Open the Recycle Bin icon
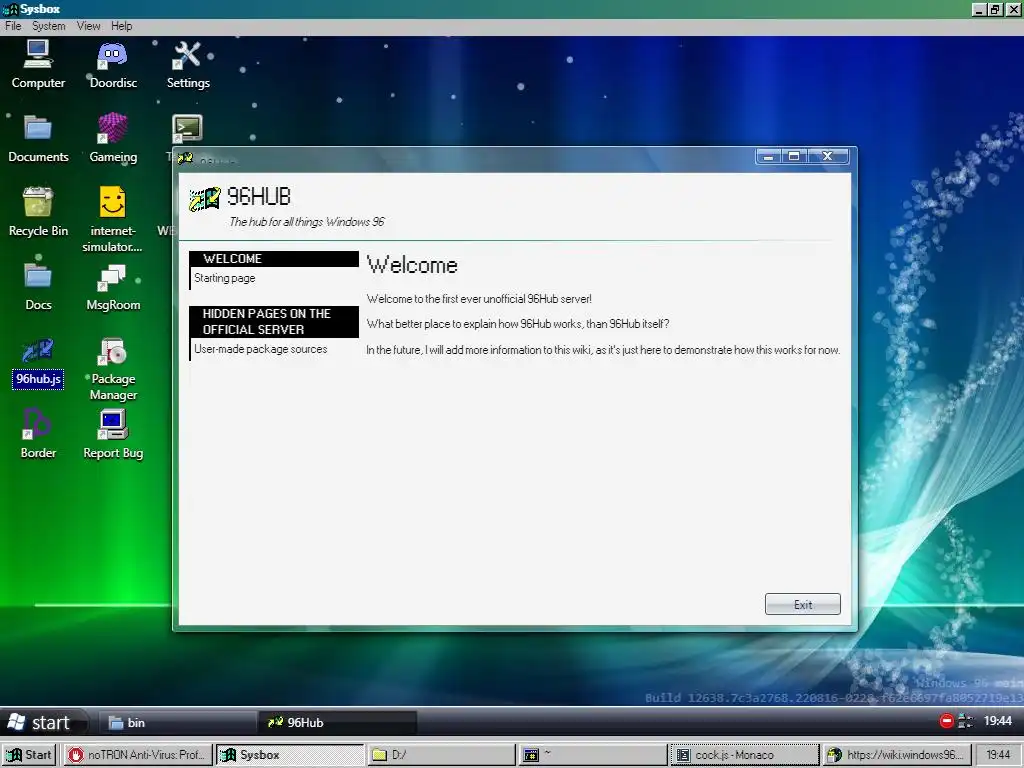This screenshot has height=768, width=1024. [38, 212]
